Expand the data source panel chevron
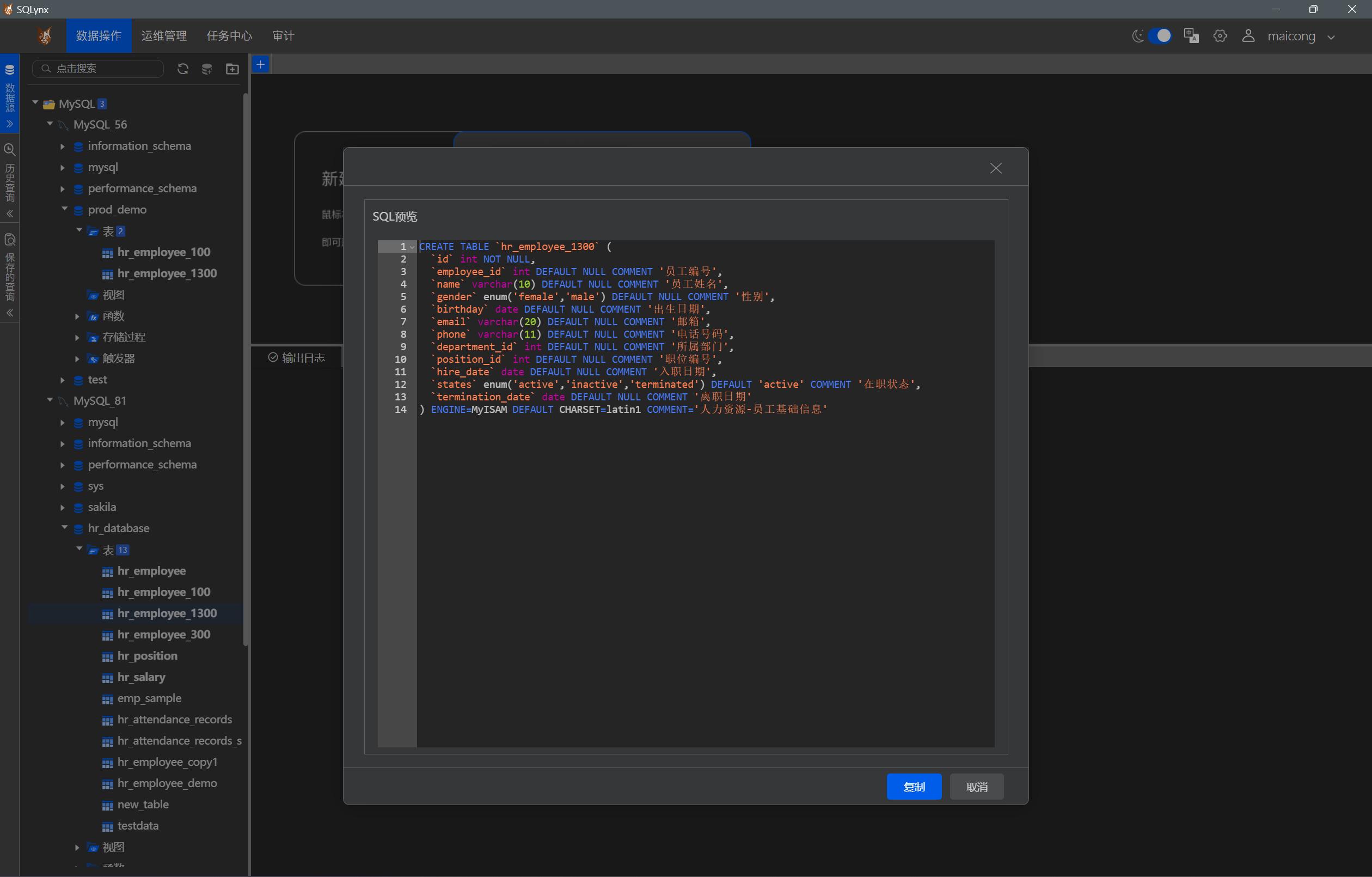Image resolution: width=1372 pixels, height=877 pixels. [x=10, y=124]
